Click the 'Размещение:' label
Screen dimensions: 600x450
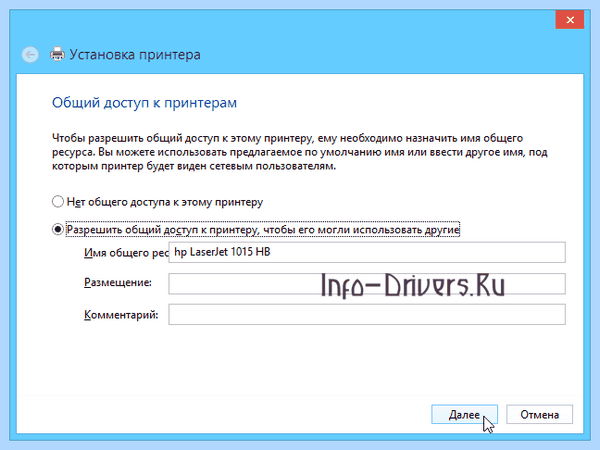[x=118, y=283]
